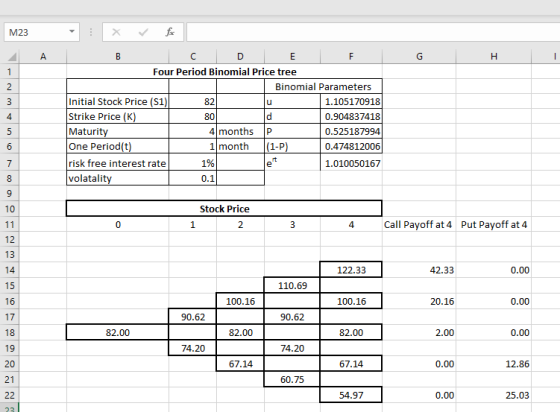Select put payoff 25.03
Viewport: 560px width, 412px height.
click(x=494, y=395)
